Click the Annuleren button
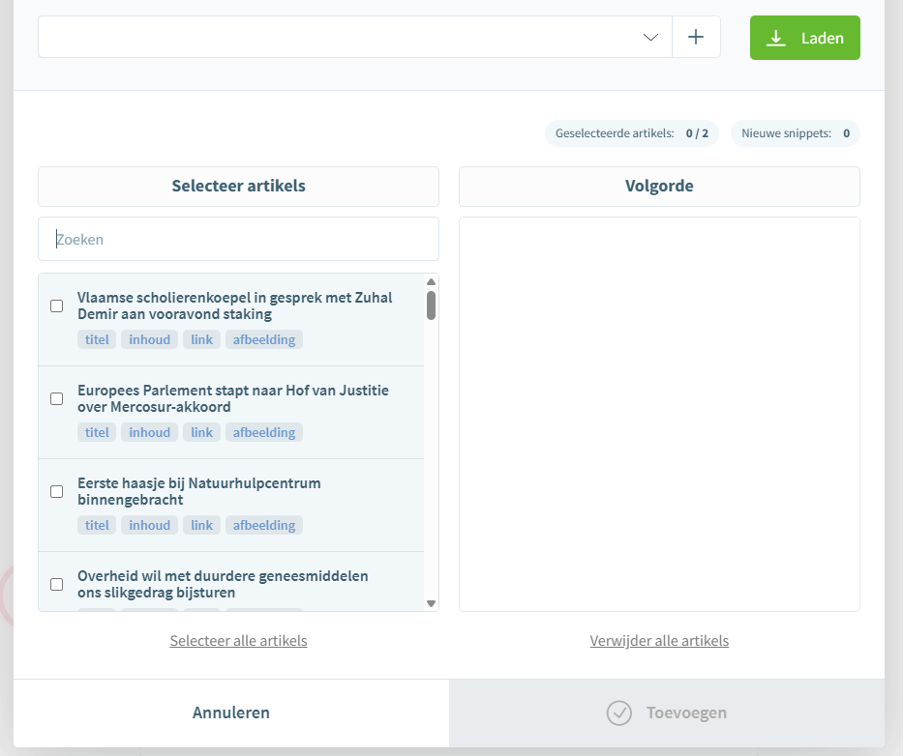 click(230, 713)
